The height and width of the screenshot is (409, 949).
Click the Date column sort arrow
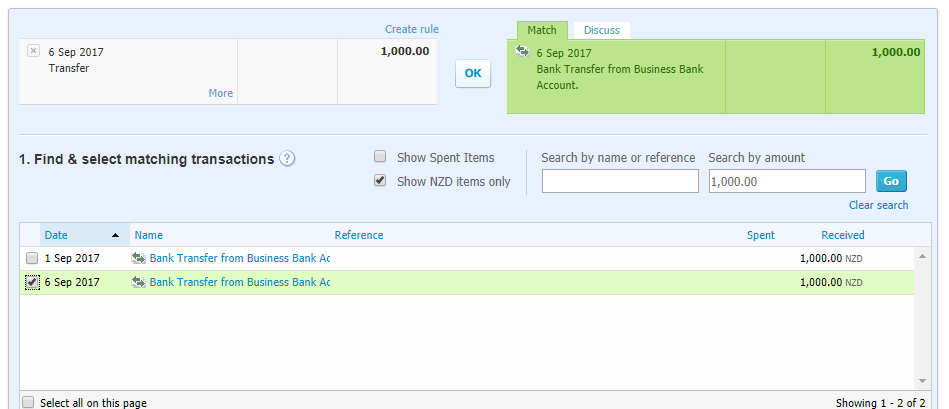click(x=115, y=235)
